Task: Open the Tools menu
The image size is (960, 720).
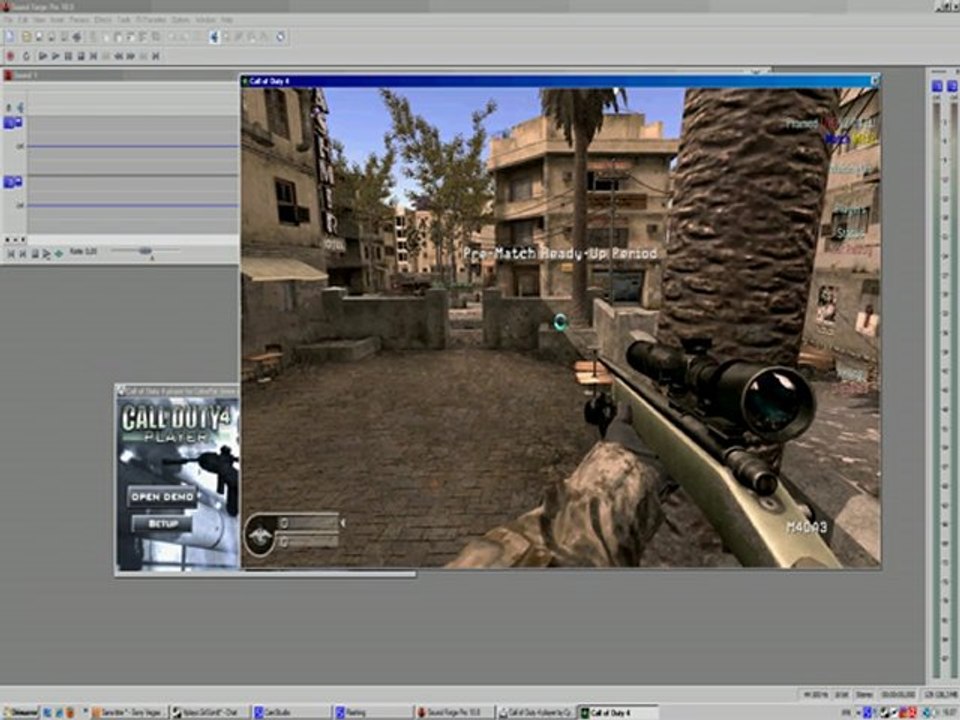Action: click(x=124, y=20)
